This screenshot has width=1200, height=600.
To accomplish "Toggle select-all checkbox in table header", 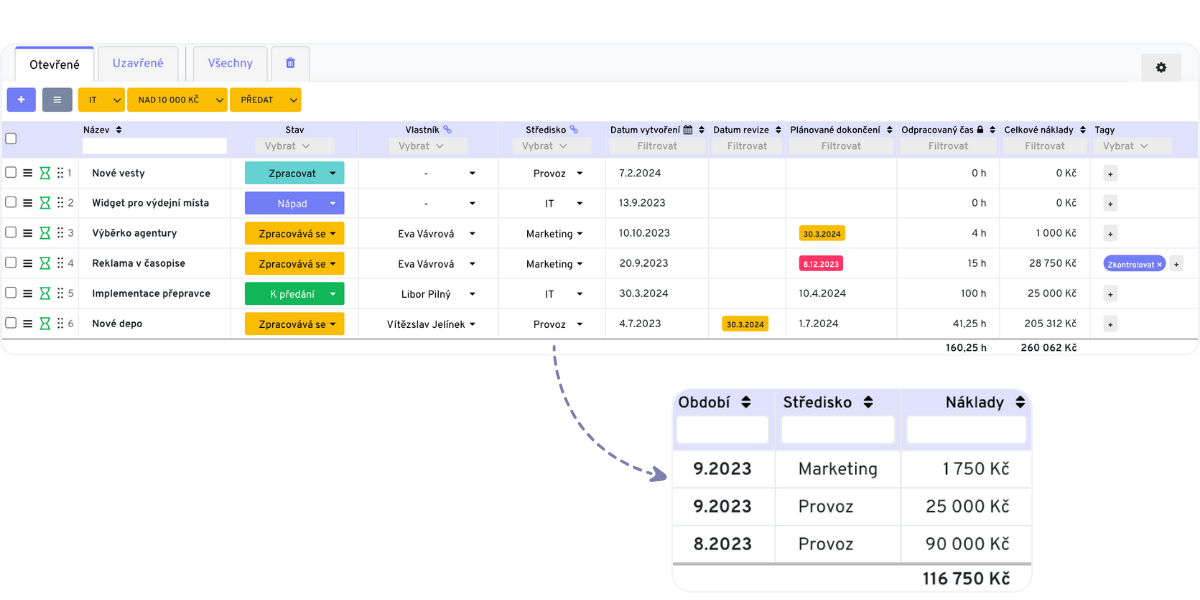I will (x=11, y=138).
